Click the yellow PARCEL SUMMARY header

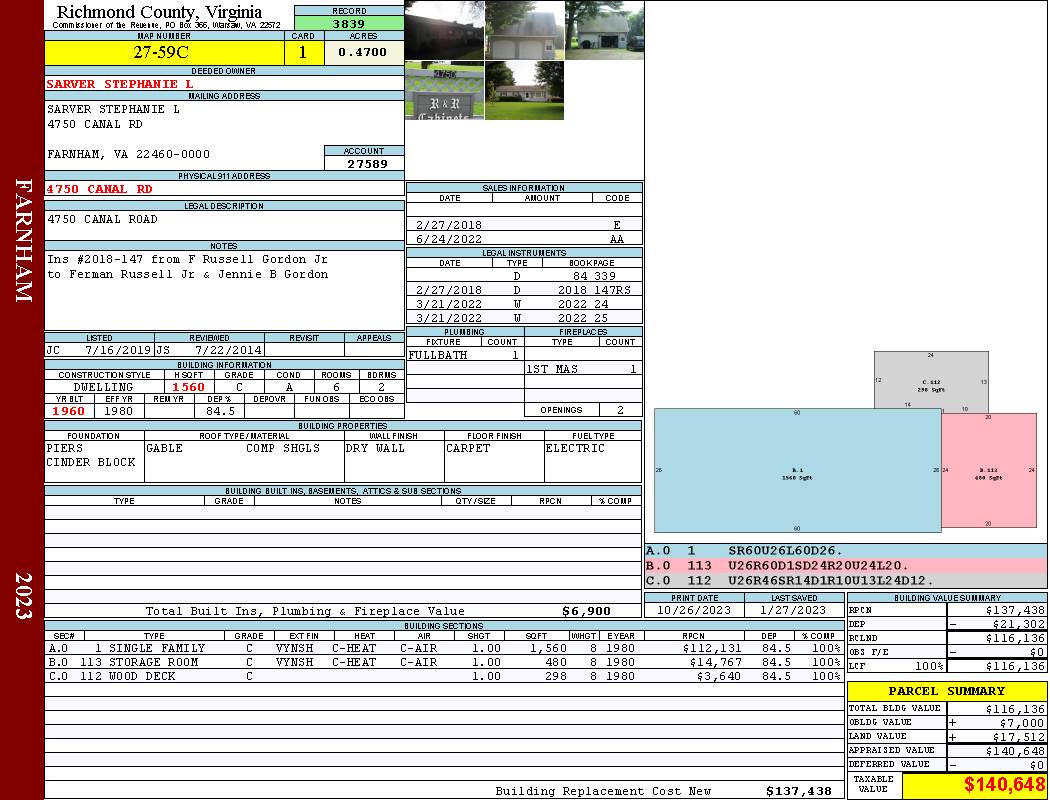947,691
